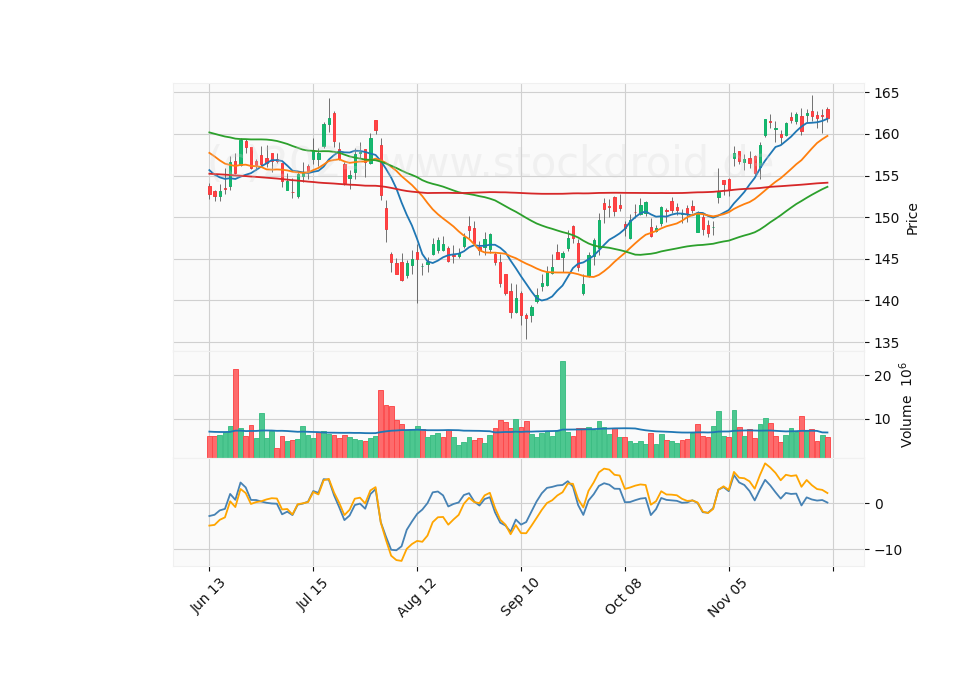Click the 20 volume axis value
Viewport: 960px width, 690px height.
point(882,376)
